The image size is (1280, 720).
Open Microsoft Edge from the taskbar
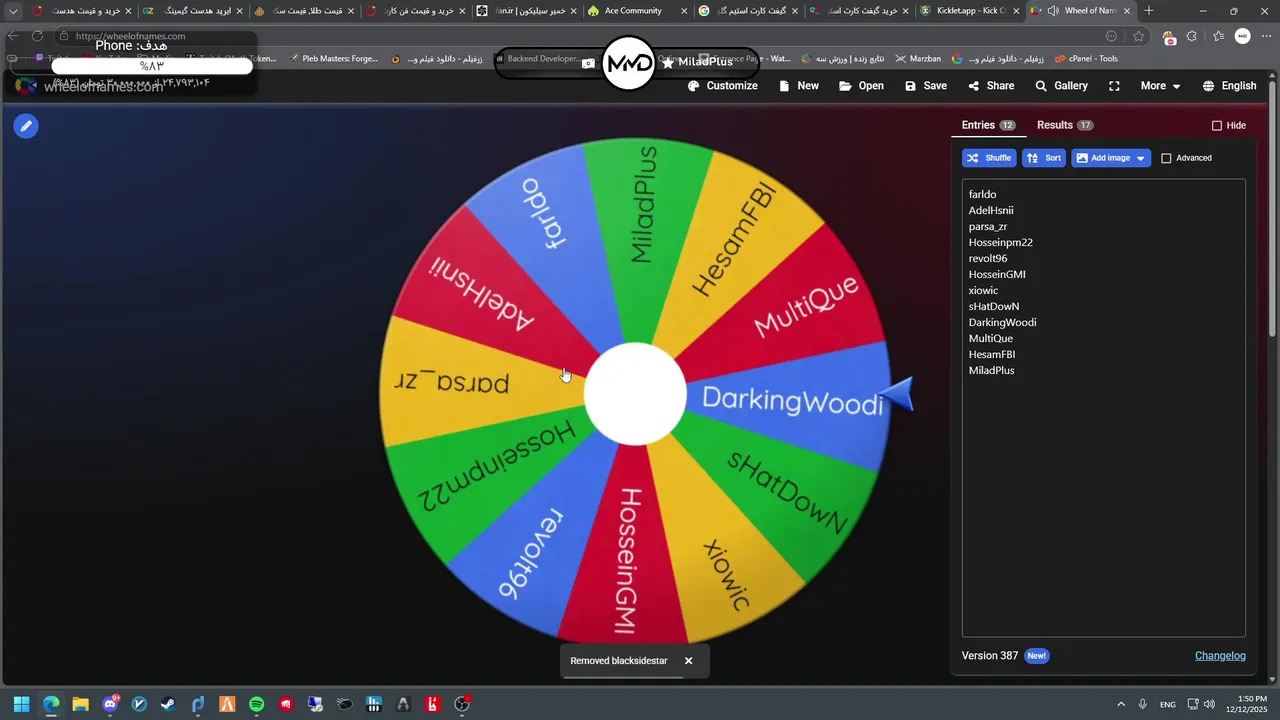[51, 704]
